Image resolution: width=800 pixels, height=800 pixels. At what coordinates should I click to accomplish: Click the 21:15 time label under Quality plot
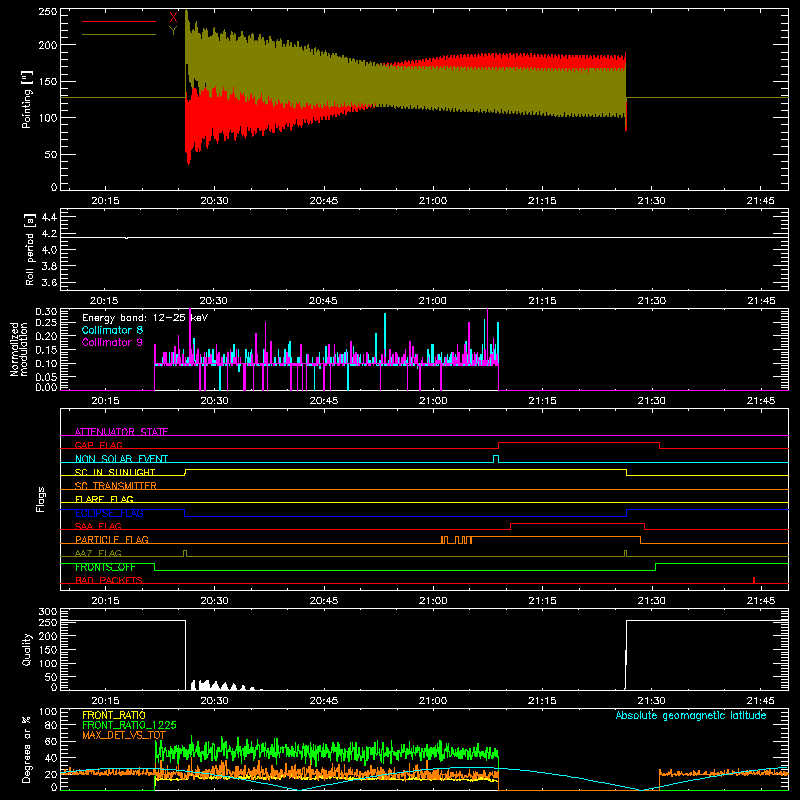pyautogui.click(x=542, y=701)
